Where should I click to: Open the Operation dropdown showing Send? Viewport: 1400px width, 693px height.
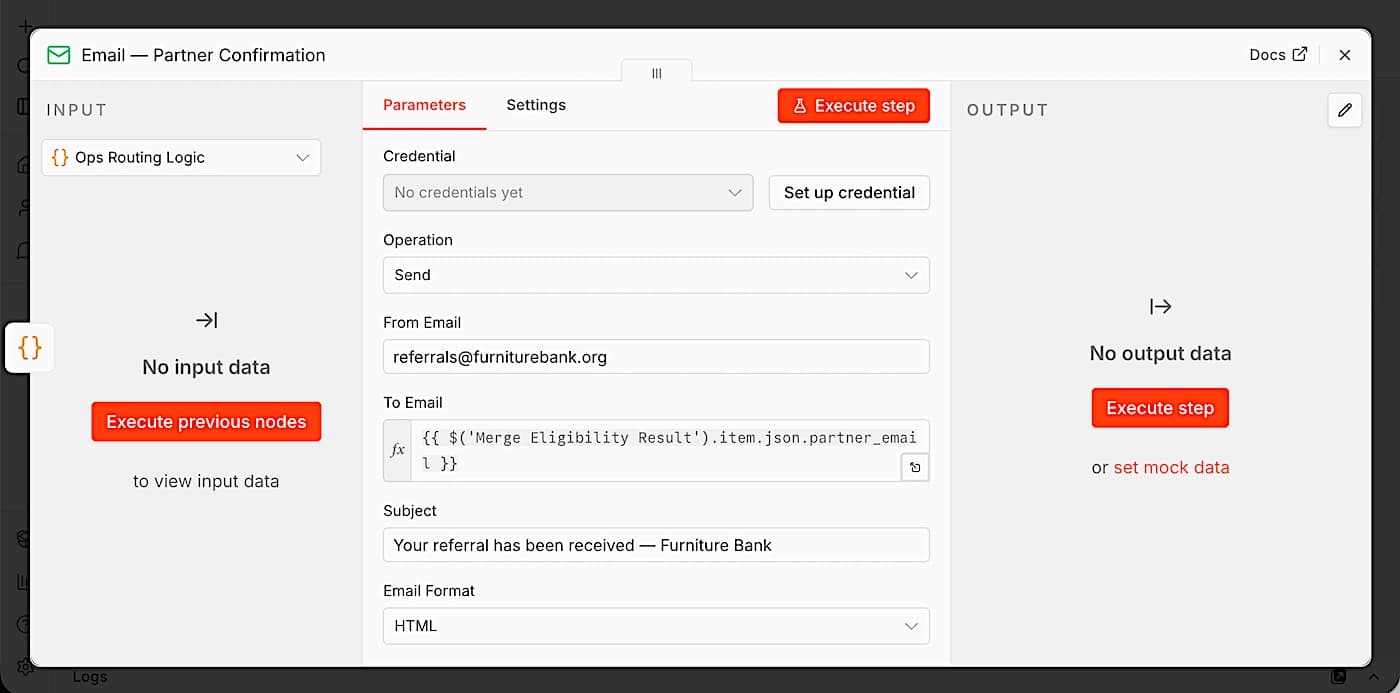[656, 275]
